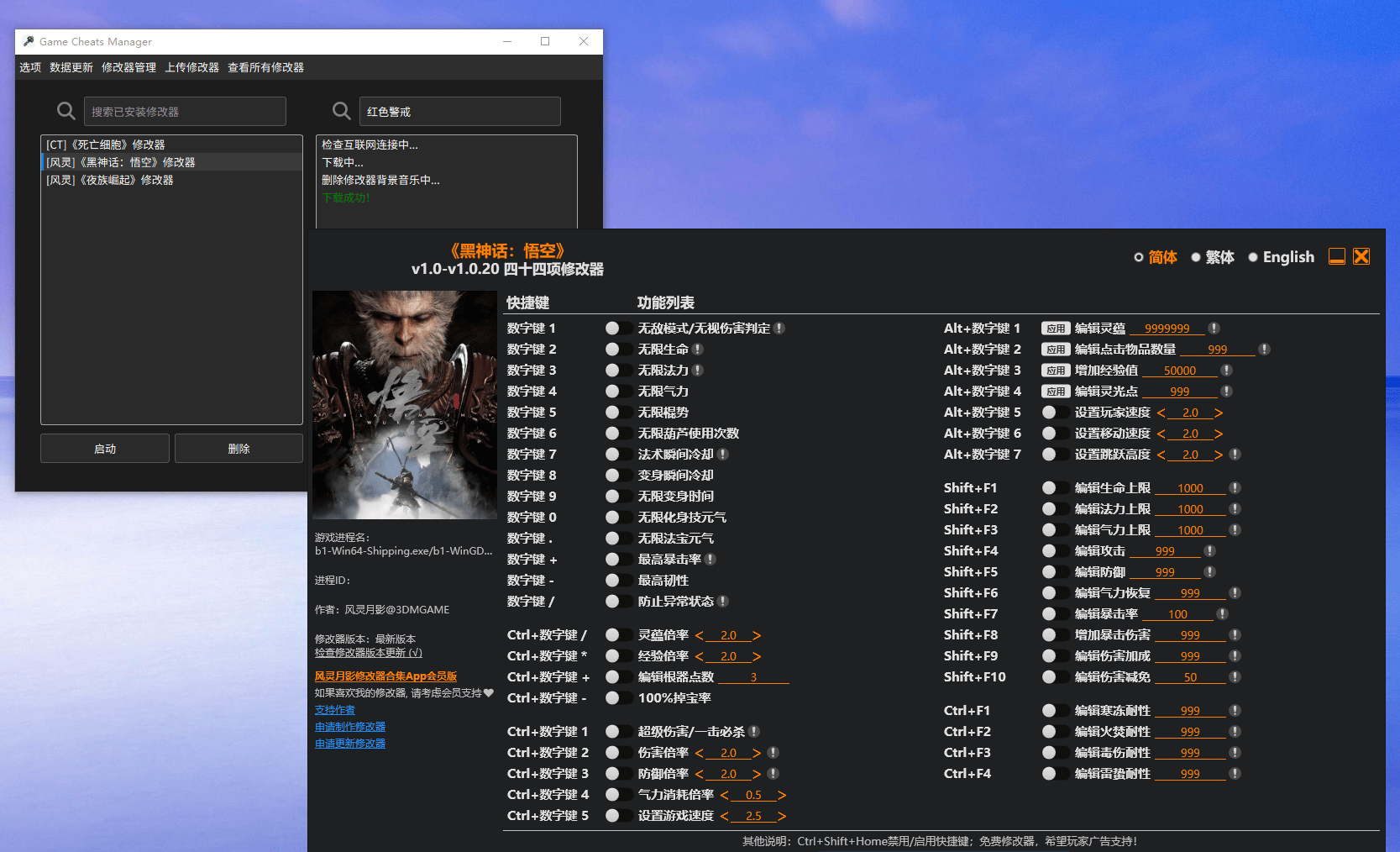Close the trainer with orange X icon
1400x852 pixels.
1361,257
